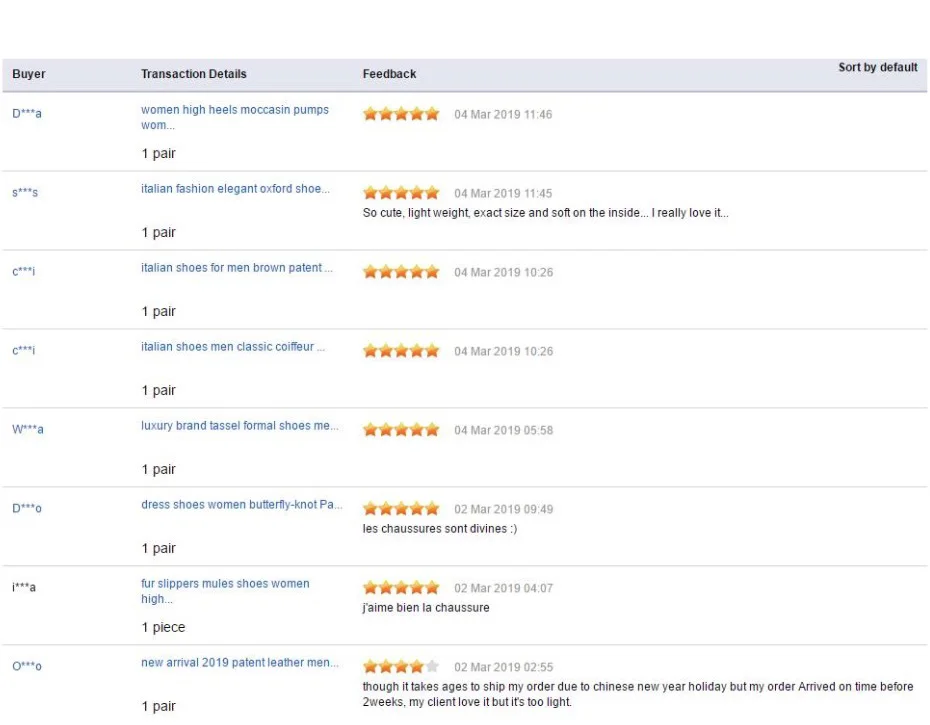The width and height of the screenshot is (930, 725).
Task: Click the star rating on s***s's review
Action: tap(401, 193)
